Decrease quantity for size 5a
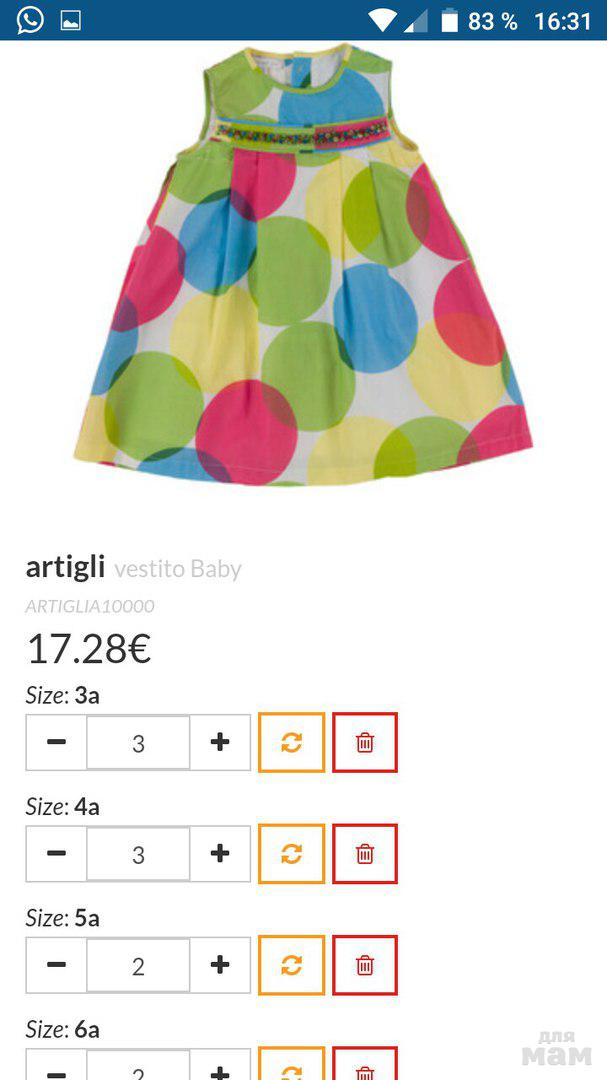Viewport: 607px width, 1080px height. (56, 965)
